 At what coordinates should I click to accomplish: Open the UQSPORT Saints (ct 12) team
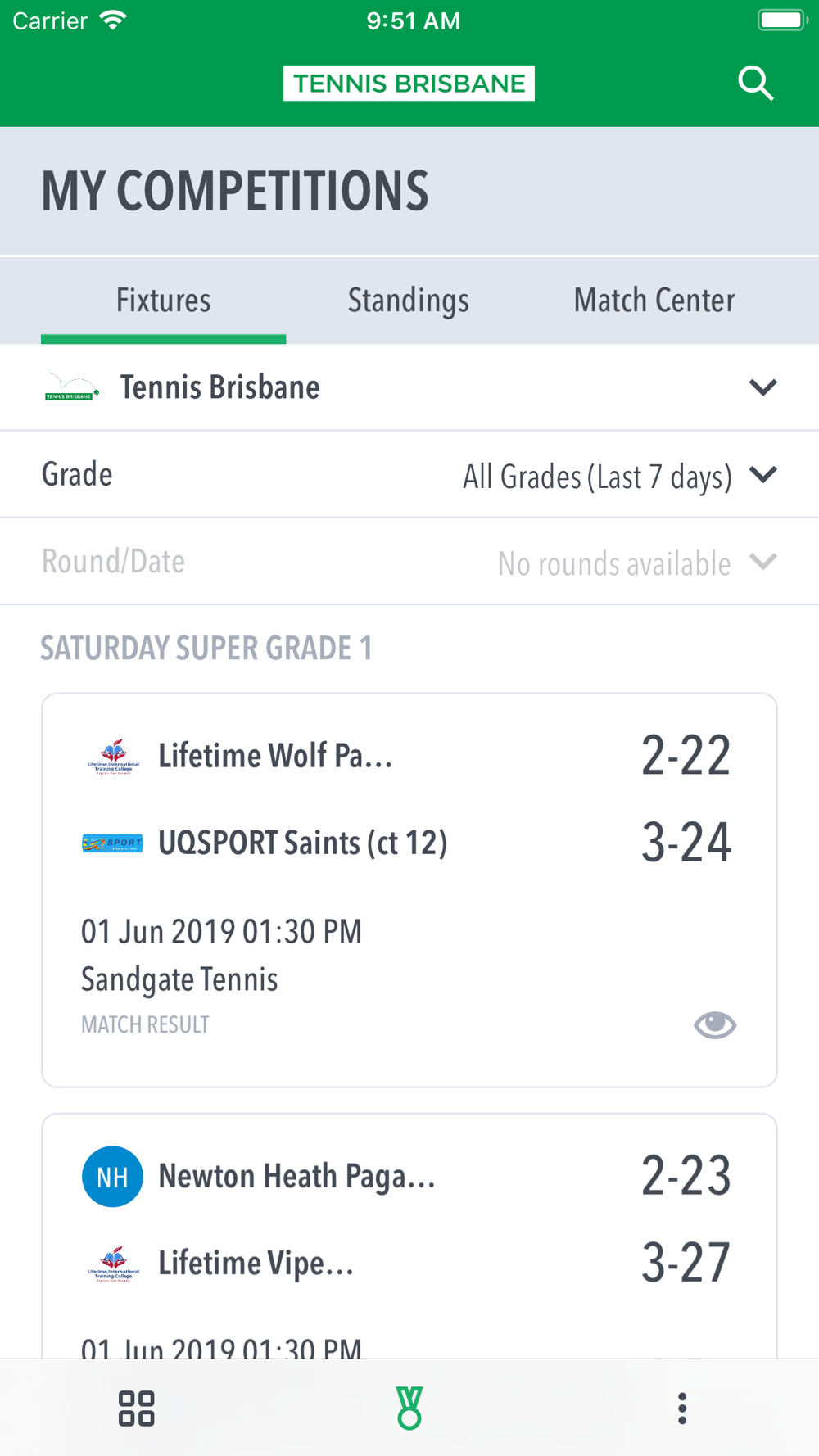pos(302,843)
